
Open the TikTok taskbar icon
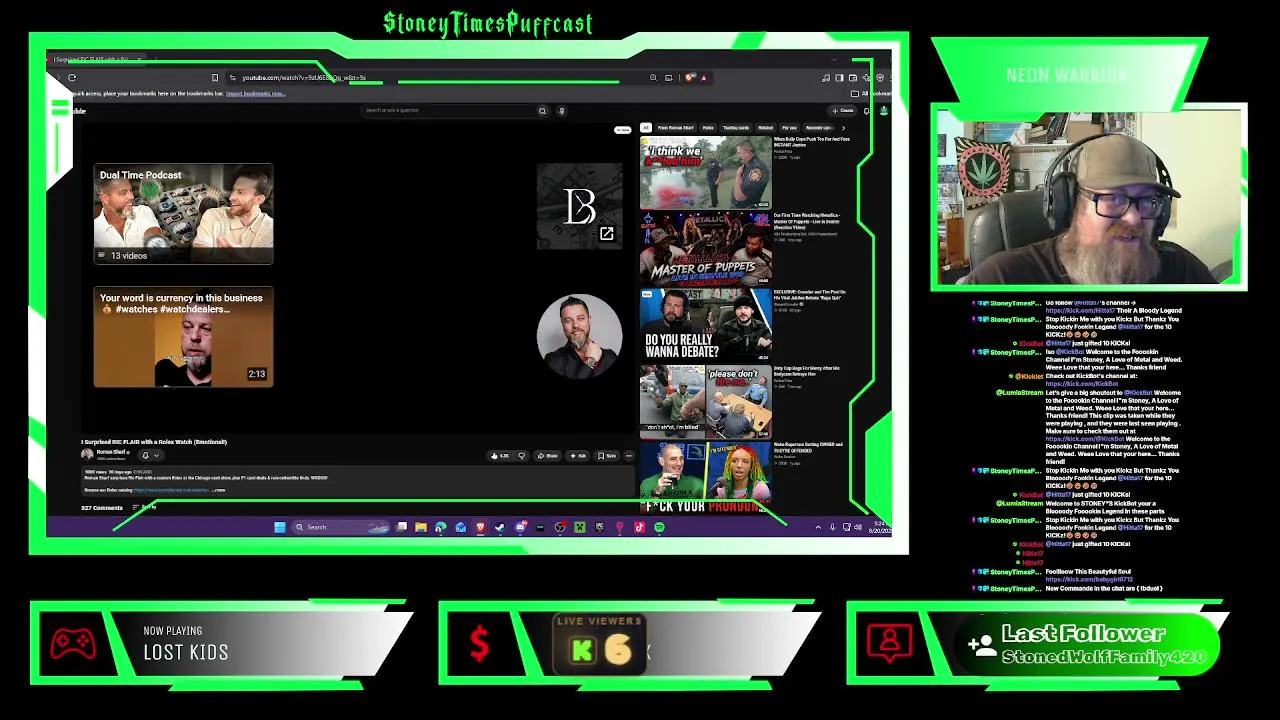[639, 527]
